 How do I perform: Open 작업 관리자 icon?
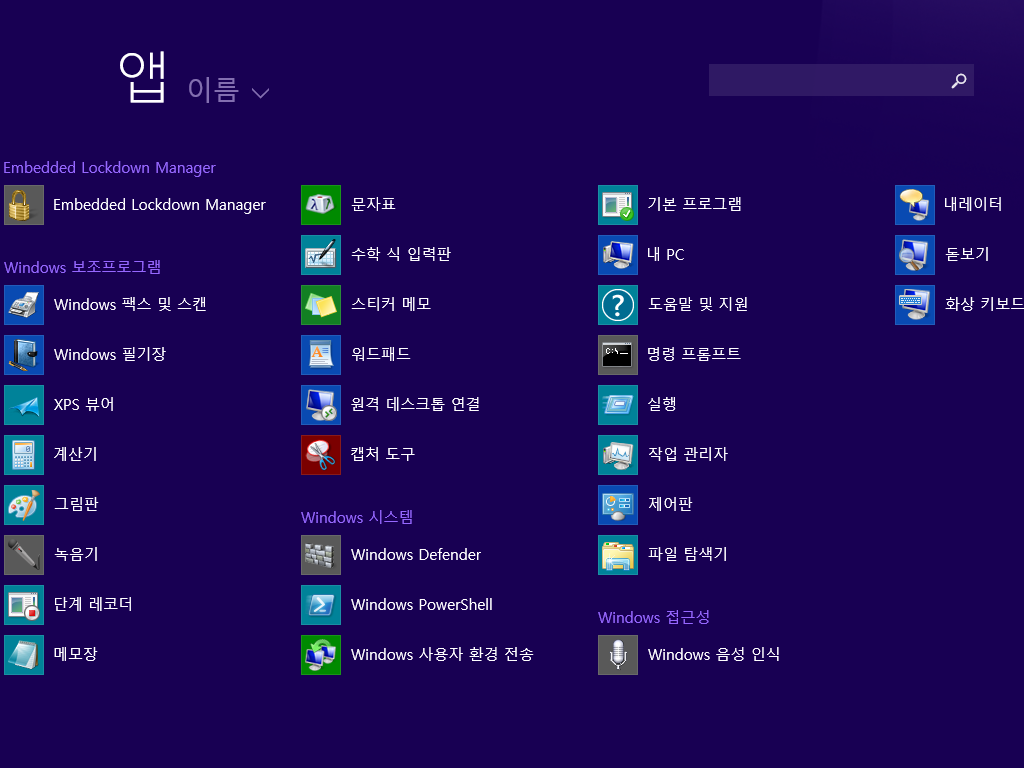[x=618, y=455]
